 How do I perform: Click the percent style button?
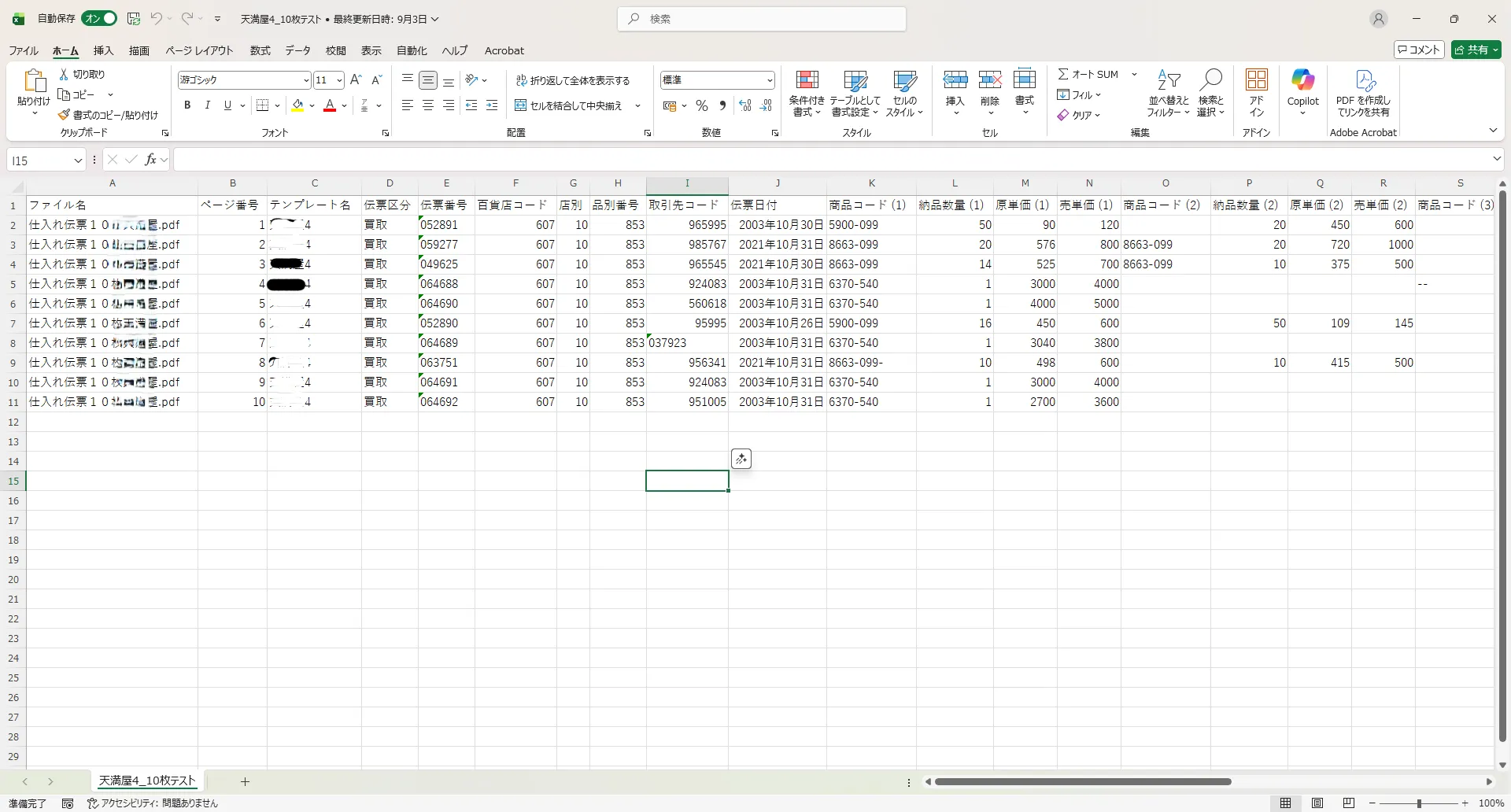tap(702, 106)
